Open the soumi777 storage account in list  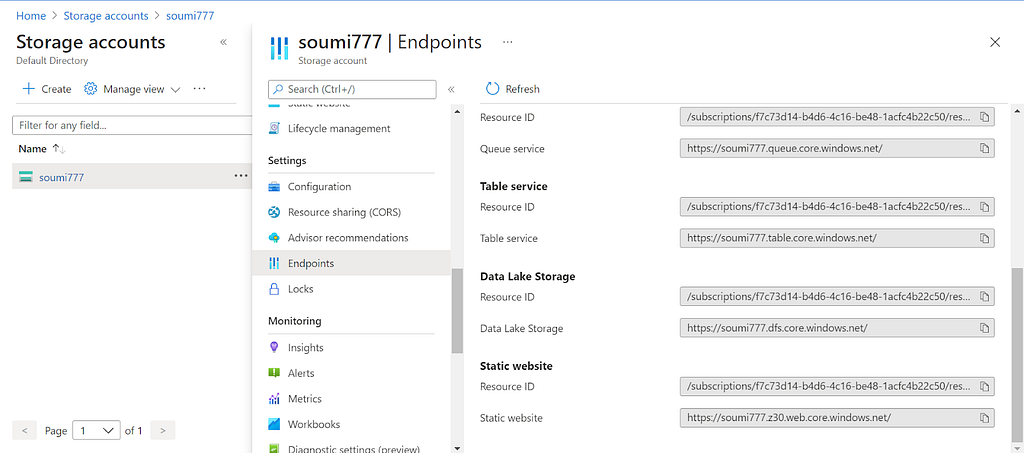click(x=61, y=177)
